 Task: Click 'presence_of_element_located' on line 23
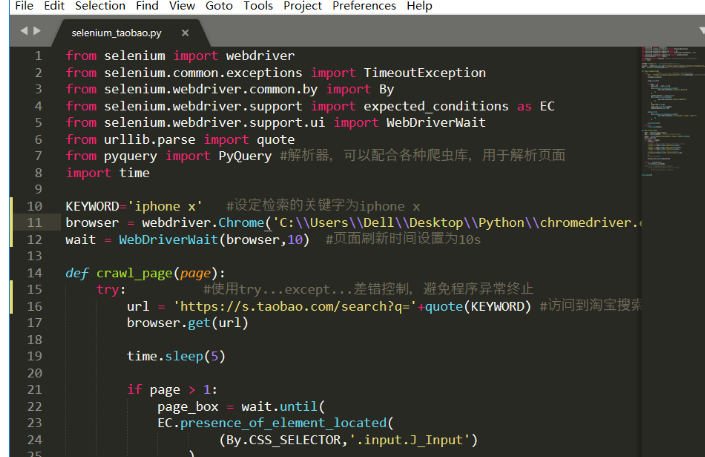tap(283, 423)
